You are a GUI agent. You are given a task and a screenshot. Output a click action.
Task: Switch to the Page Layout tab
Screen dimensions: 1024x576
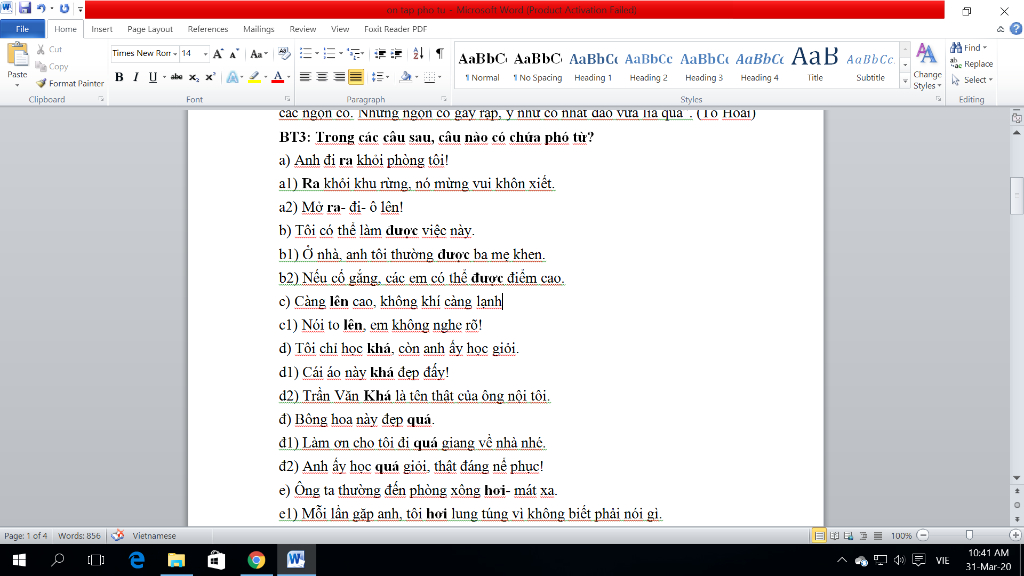[x=150, y=29]
